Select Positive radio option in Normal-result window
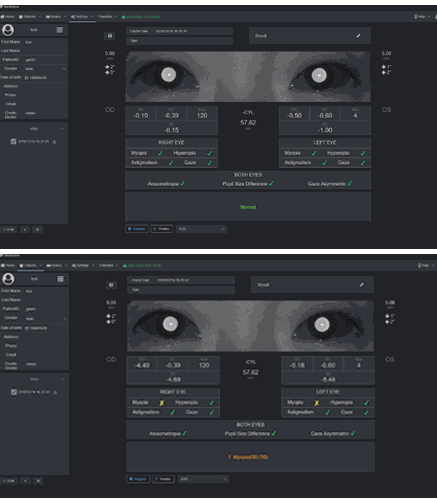This screenshot has height=500, width=437. point(162,229)
